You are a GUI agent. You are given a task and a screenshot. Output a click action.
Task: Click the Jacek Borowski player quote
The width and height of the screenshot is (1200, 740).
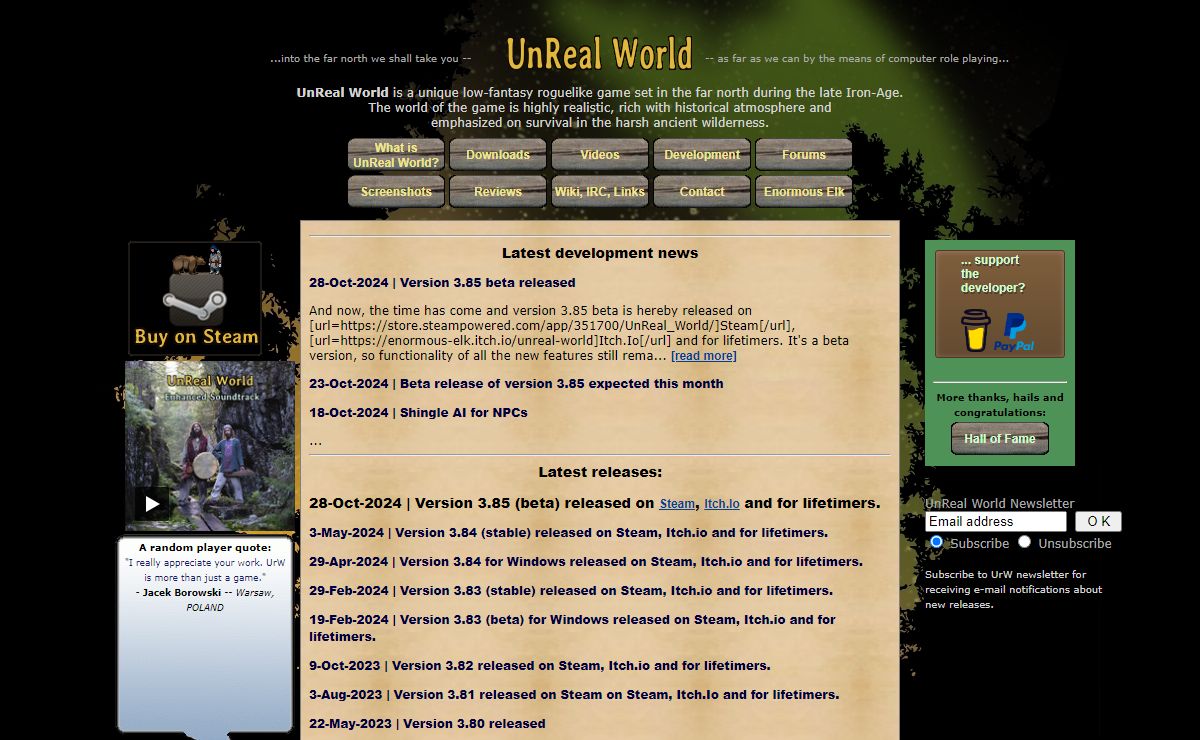(x=205, y=577)
